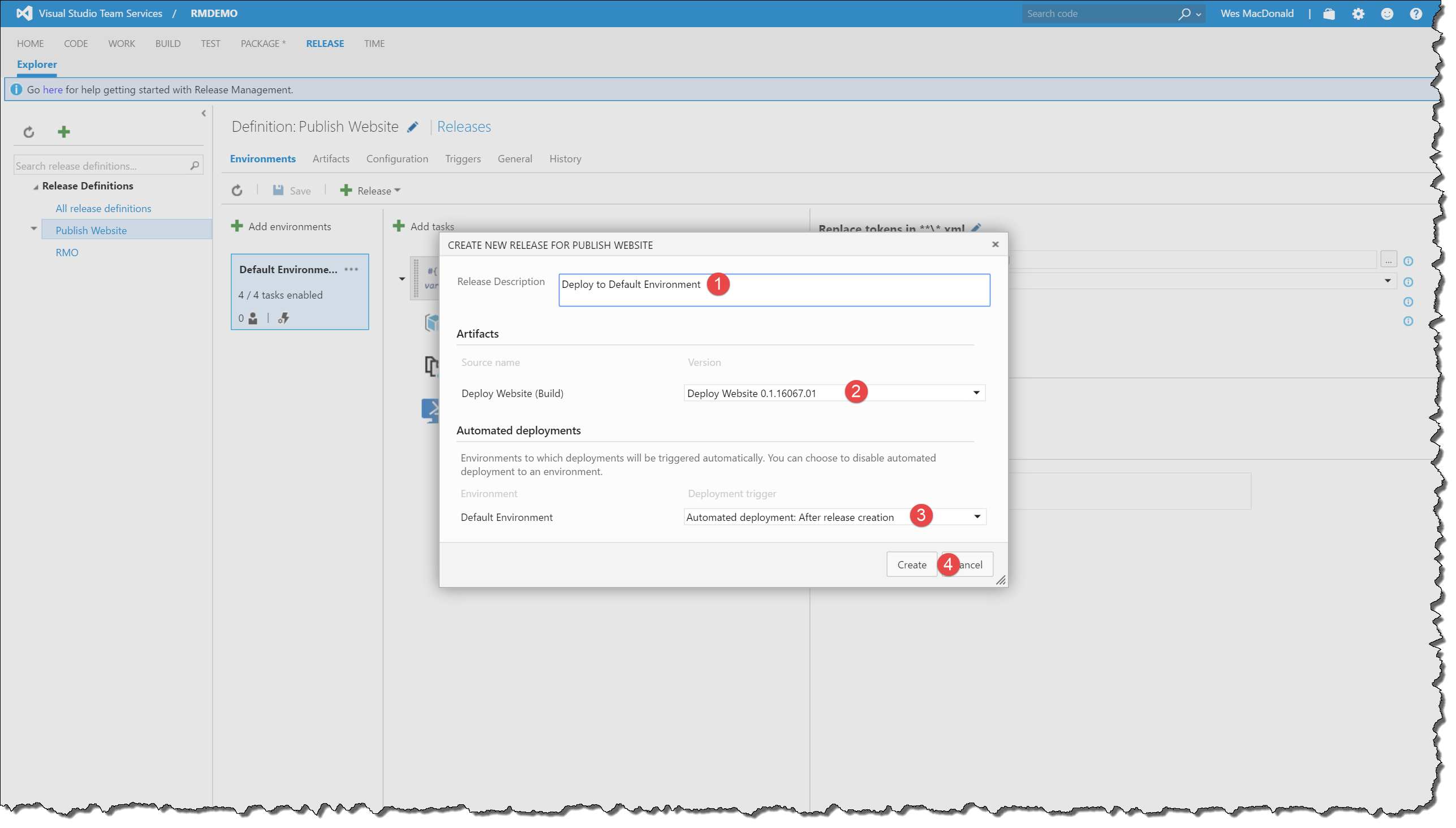Open the Releases link
This screenshot has width=1456, height=828.
(x=463, y=127)
